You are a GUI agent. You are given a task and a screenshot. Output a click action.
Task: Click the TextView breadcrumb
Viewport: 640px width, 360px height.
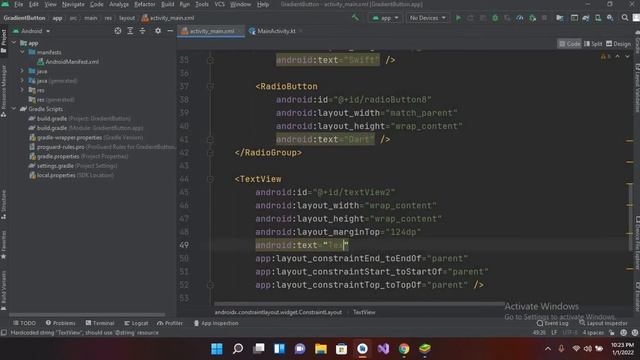tap(364, 312)
